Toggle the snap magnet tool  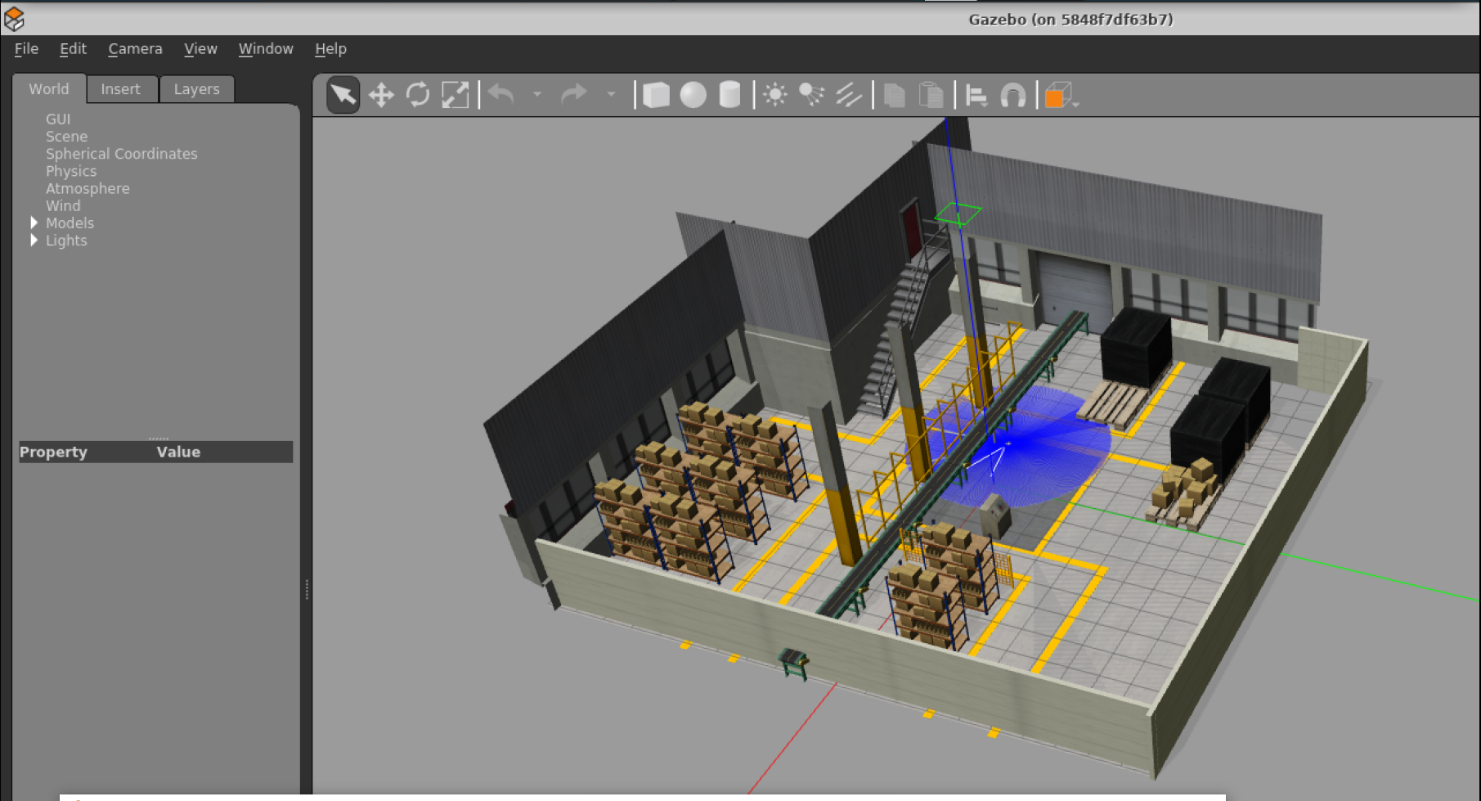pyautogui.click(x=1013, y=95)
